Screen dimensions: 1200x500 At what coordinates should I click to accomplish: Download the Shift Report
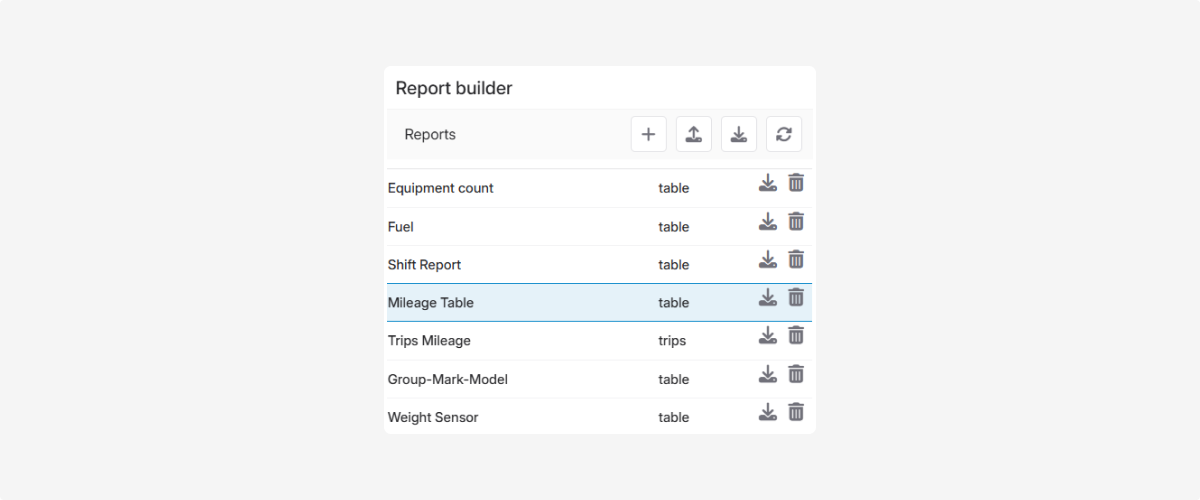tap(767, 259)
